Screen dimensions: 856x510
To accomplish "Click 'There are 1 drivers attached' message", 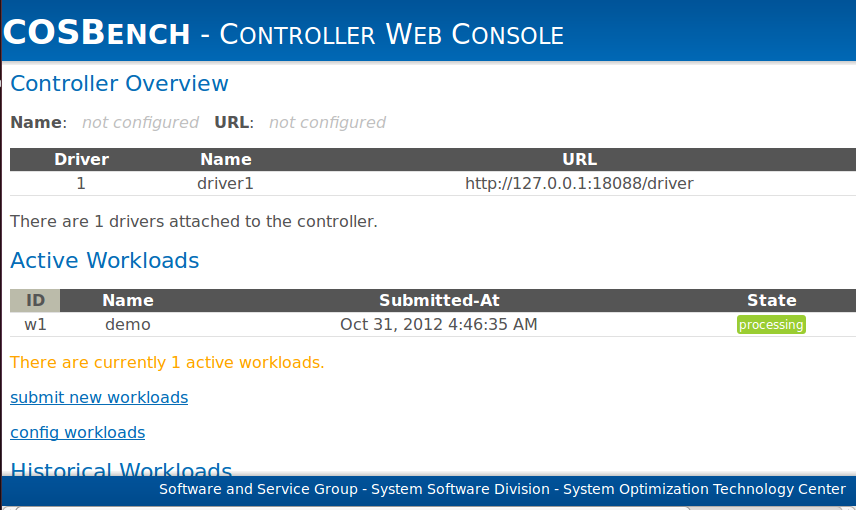I will pyautogui.click(x=194, y=222).
